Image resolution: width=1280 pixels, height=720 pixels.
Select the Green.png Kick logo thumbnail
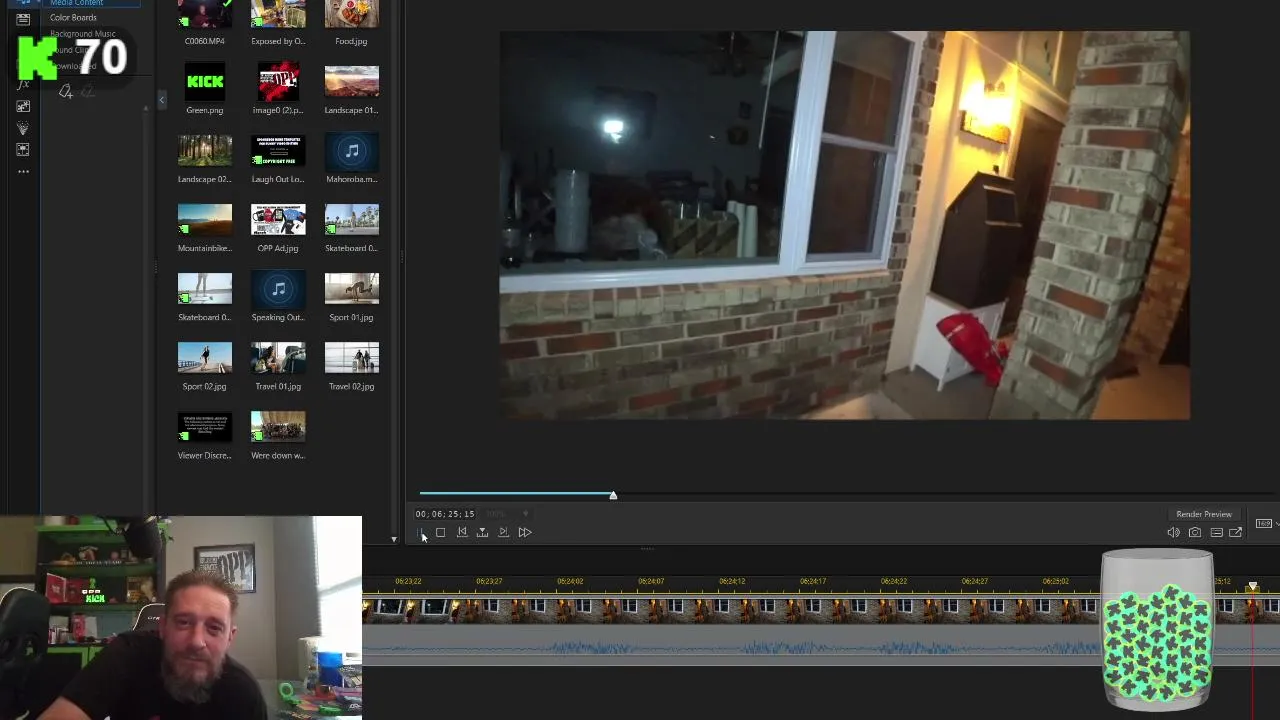(204, 82)
